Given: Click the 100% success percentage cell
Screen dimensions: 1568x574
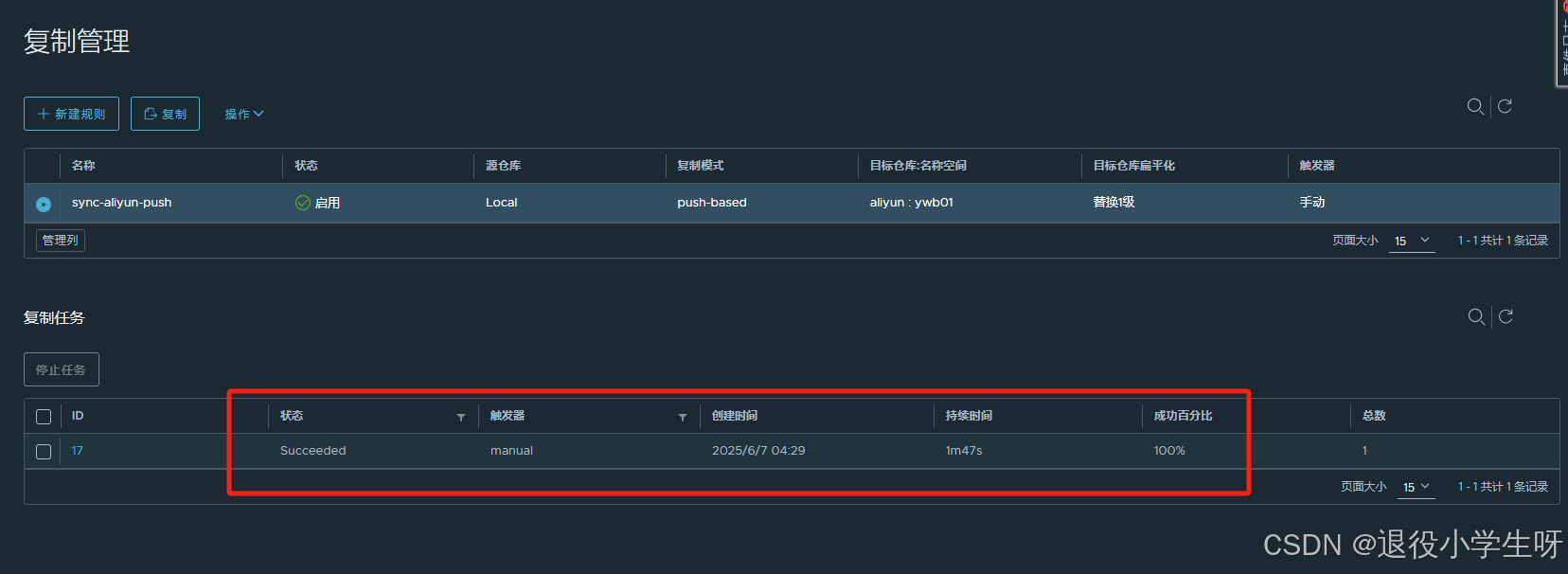Looking at the screenshot, I should tap(1169, 451).
